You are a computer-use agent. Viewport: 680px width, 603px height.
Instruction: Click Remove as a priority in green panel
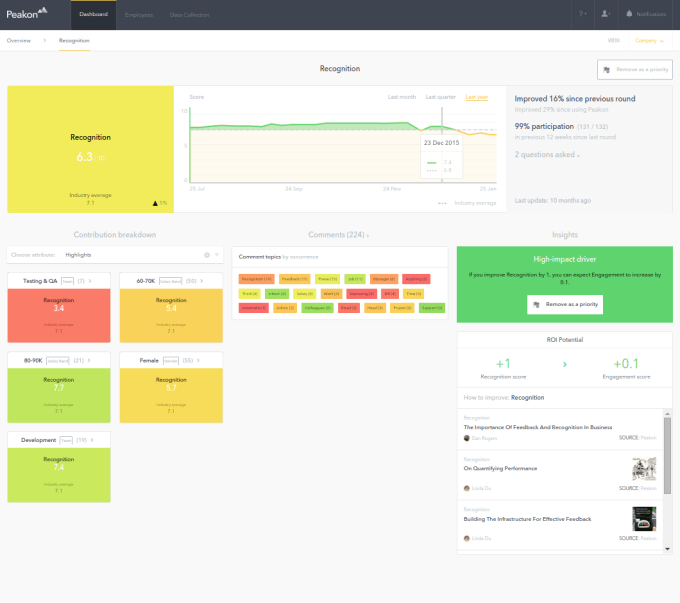pos(565,305)
